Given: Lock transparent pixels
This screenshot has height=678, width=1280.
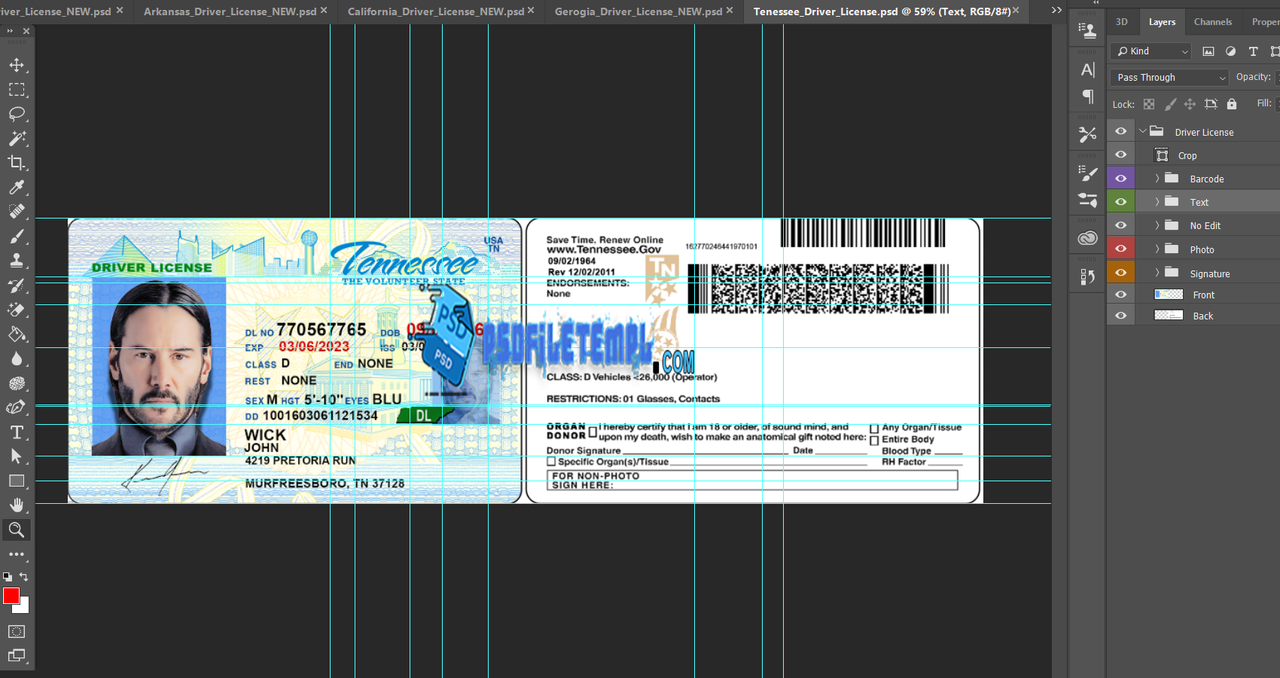Looking at the screenshot, I should (1149, 104).
